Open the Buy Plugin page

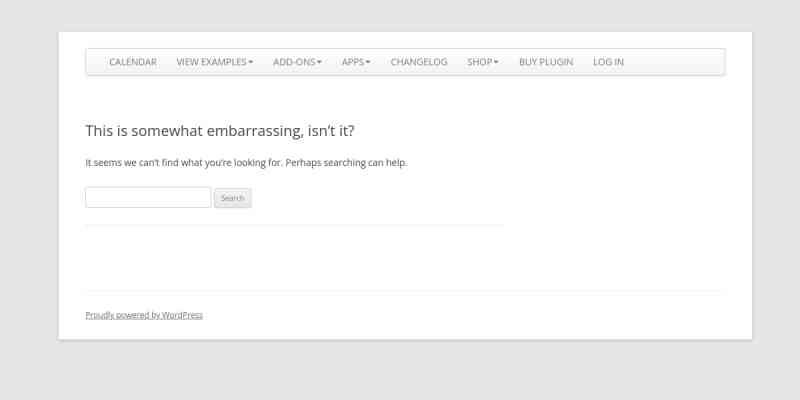[x=546, y=62]
